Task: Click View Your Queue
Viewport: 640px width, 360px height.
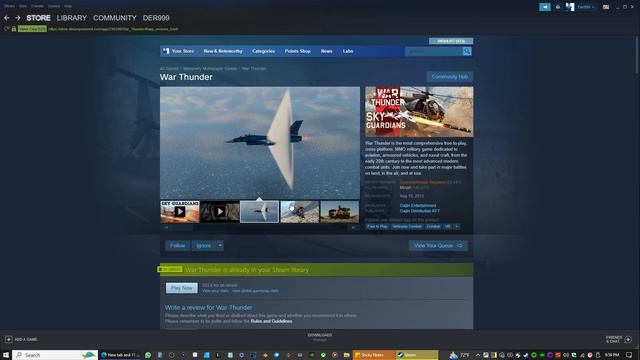Action: point(438,246)
